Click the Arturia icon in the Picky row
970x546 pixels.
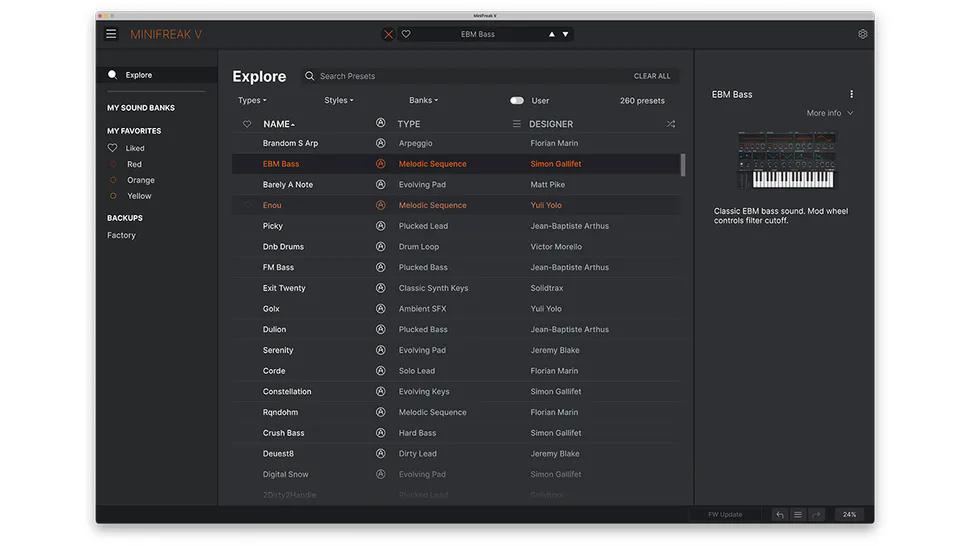tap(380, 226)
